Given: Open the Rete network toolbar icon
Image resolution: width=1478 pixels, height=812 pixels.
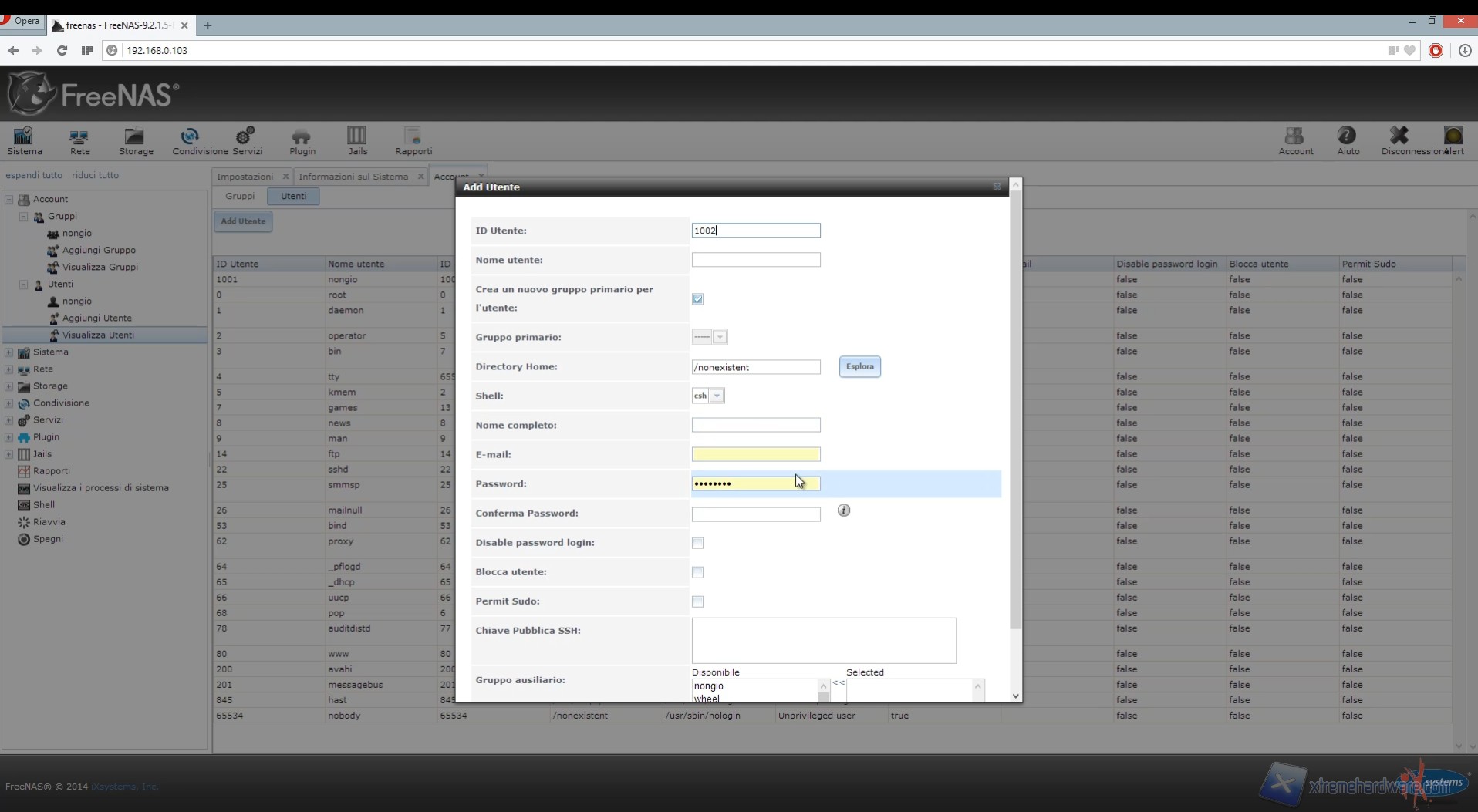Looking at the screenshot, I should [x=79, y=141].
